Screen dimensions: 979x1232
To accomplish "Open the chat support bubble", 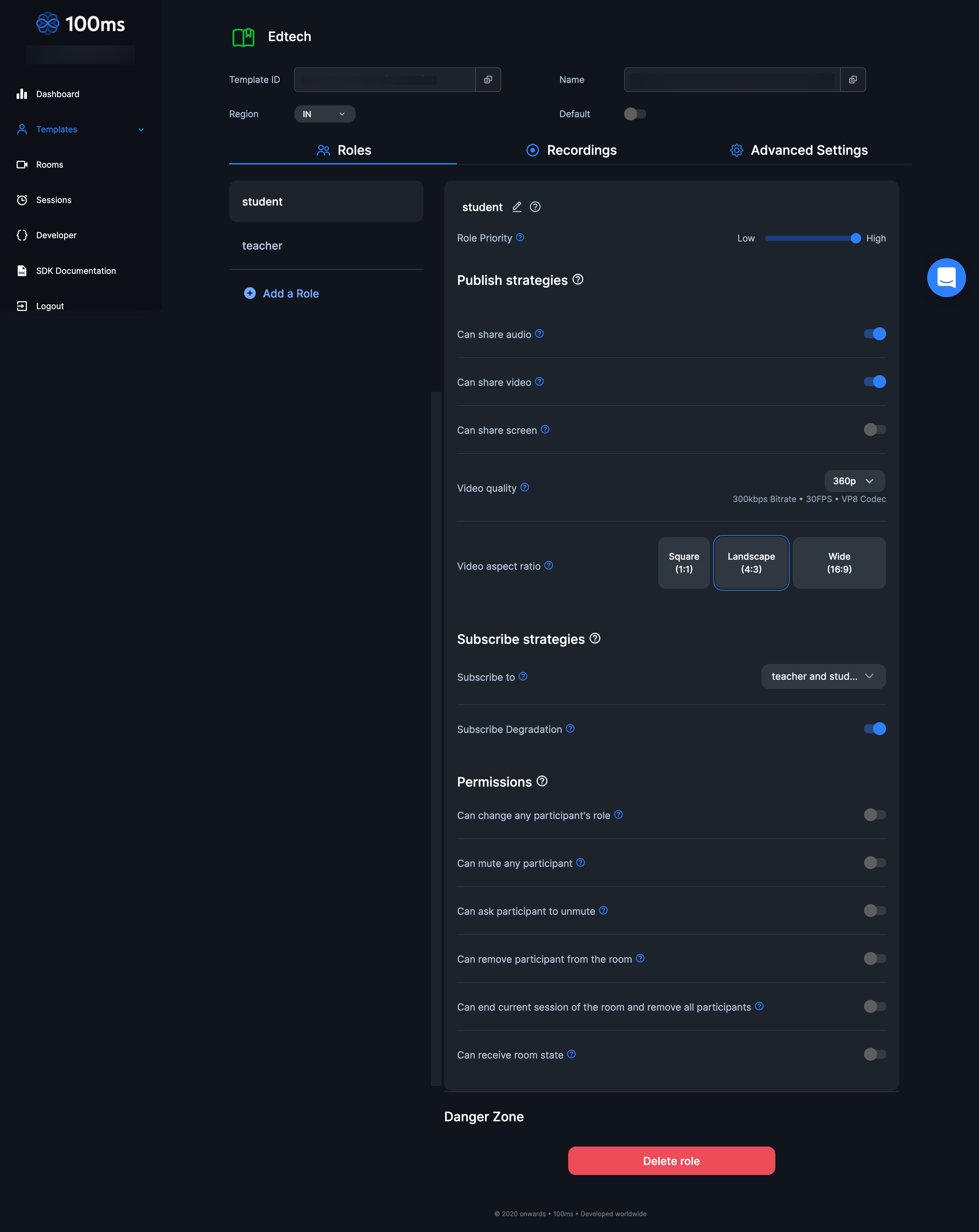I will click(x=946, y=278).
